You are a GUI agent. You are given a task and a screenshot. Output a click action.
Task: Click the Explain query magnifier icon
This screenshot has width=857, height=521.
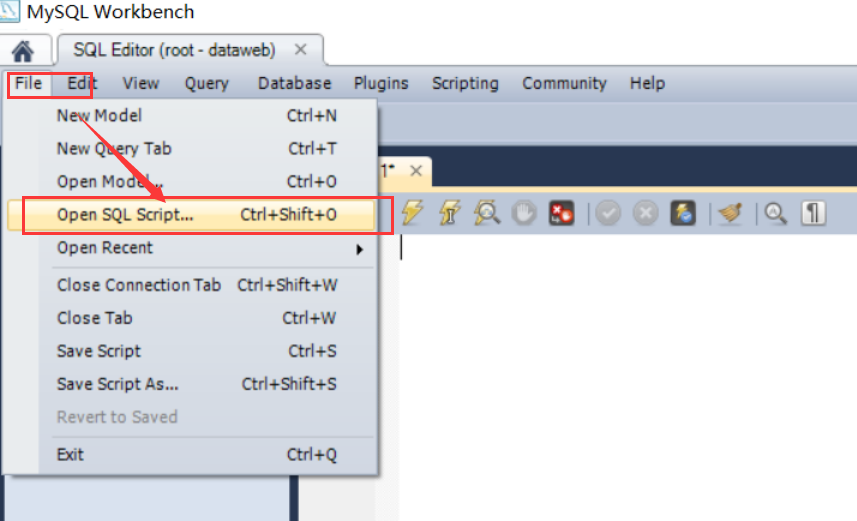[x=486, y=213]
